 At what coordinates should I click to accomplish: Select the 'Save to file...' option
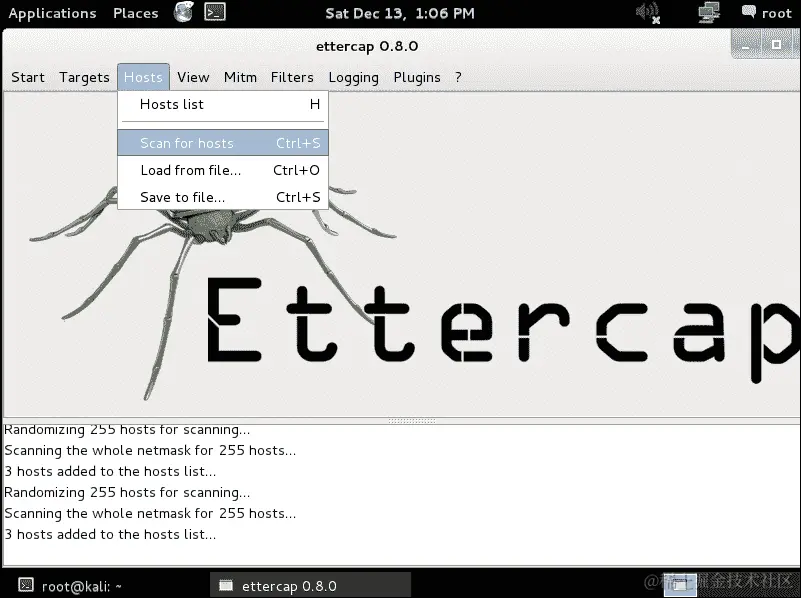pyautogui.click(x=181, y=197)
